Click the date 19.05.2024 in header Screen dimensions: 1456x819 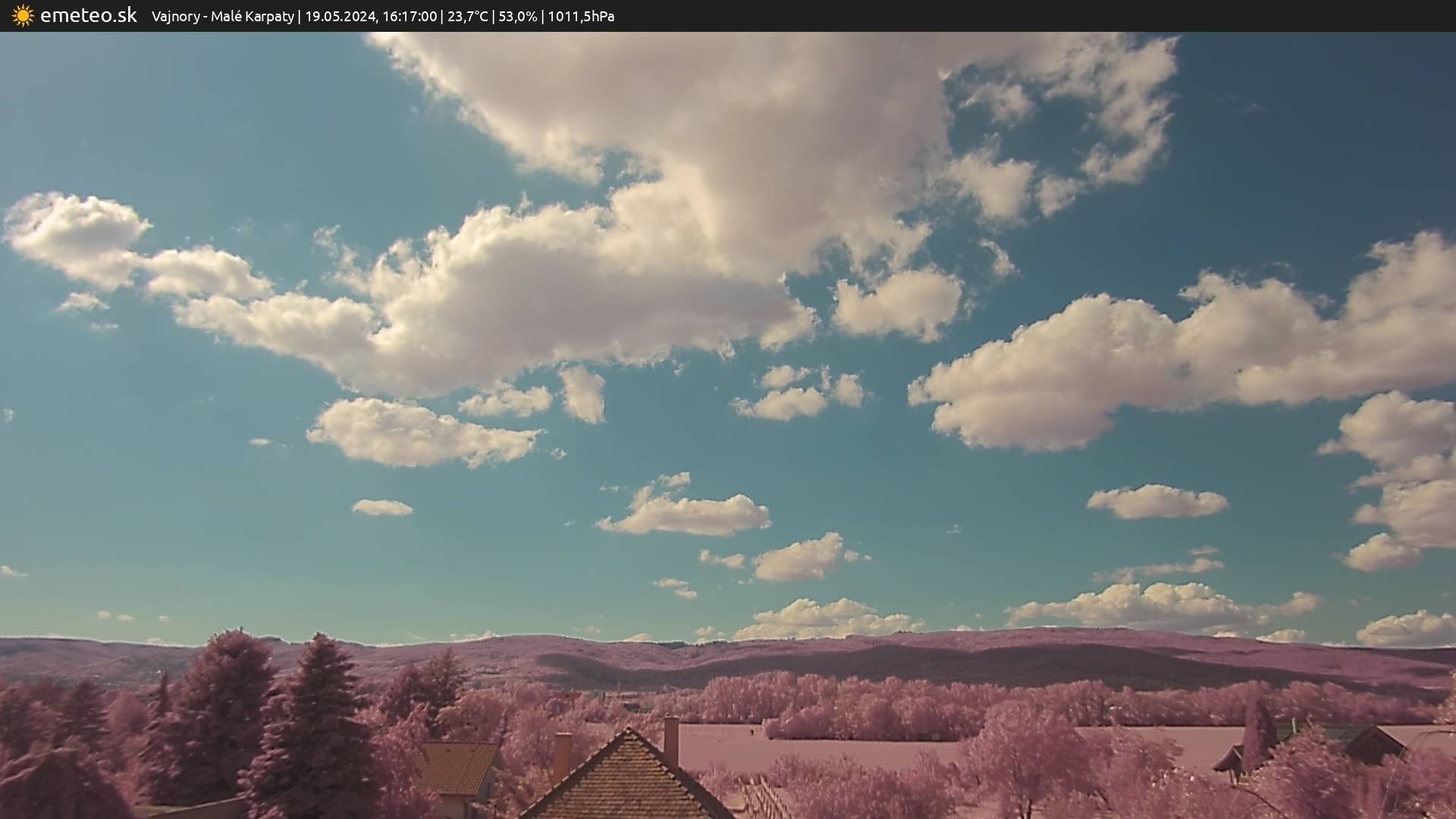pos(340,17)
